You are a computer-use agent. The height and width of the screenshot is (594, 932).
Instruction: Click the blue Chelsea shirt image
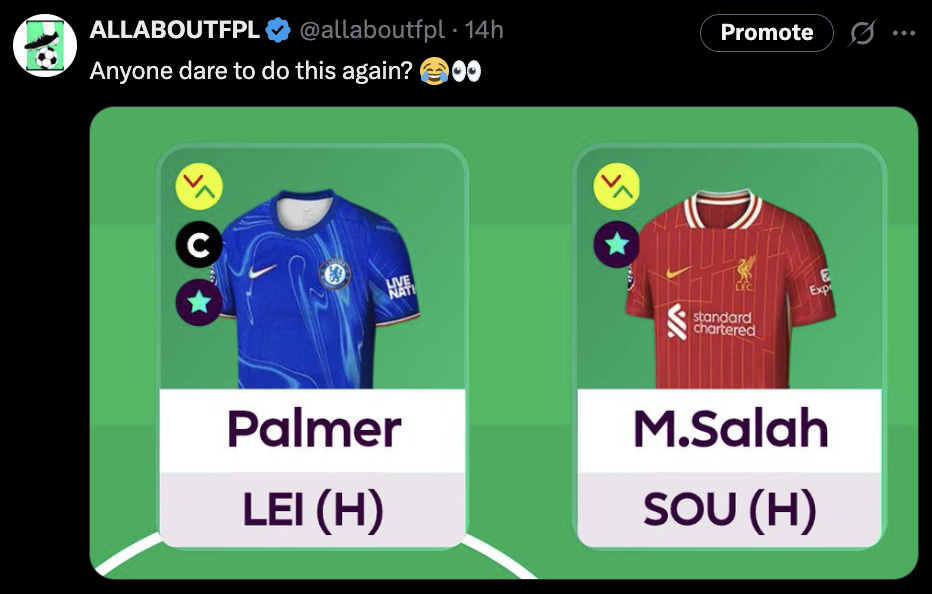[315, 289]
